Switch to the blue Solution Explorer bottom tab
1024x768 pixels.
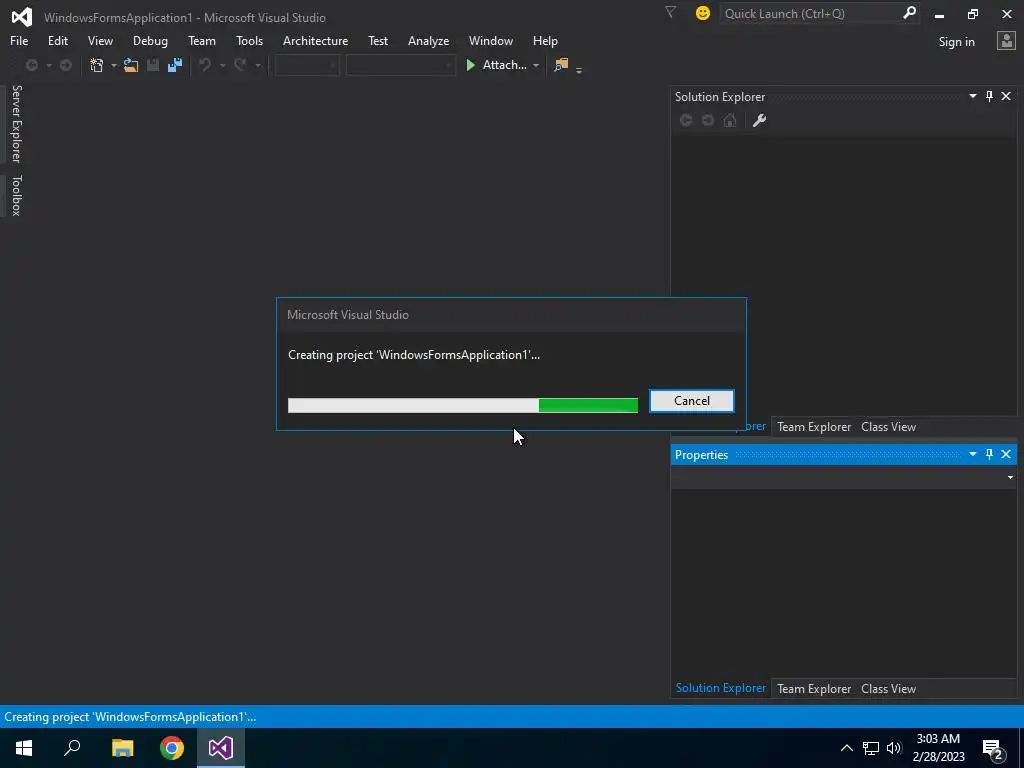click(721, 688)
